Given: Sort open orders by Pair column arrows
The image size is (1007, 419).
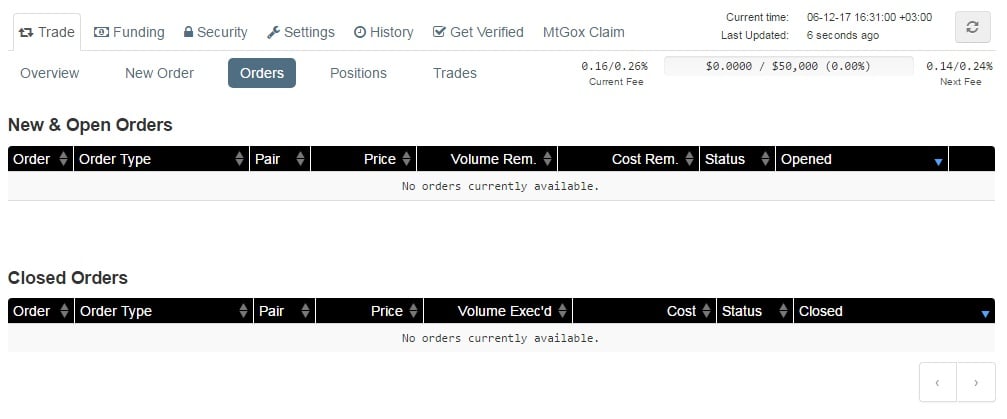Looking at the screenshot, I should coord(300,159).
